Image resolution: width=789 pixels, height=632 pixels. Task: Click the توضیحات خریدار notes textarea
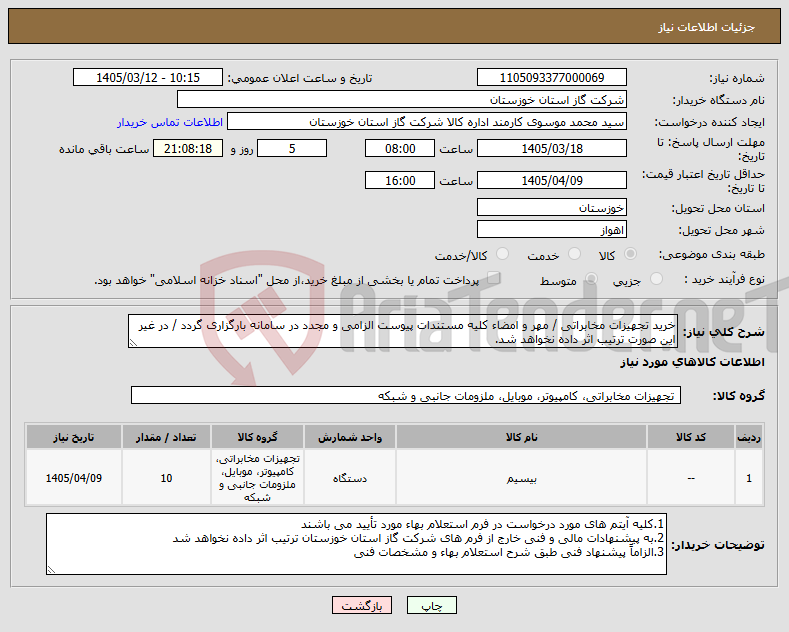pos(356,544)
